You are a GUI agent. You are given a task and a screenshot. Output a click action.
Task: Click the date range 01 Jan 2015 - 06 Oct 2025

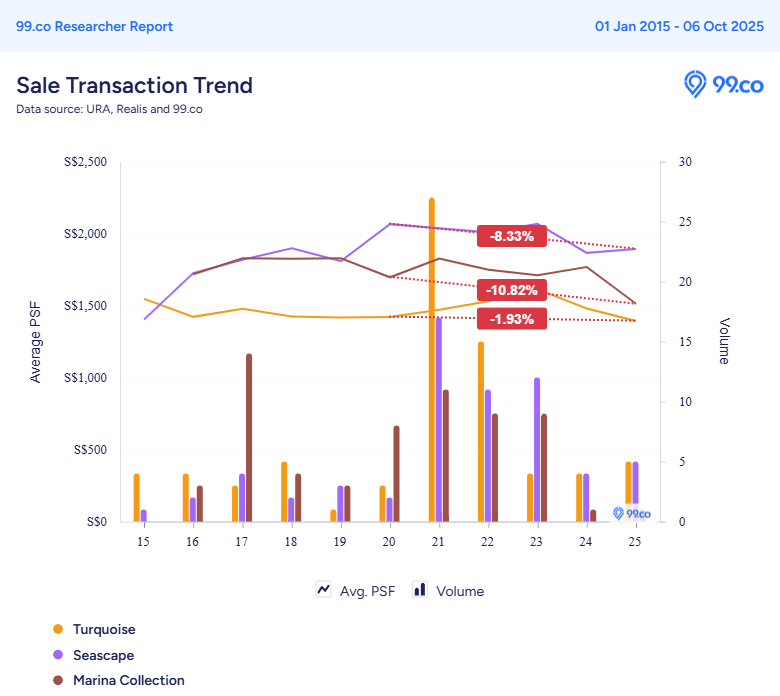tap(679, 26)
